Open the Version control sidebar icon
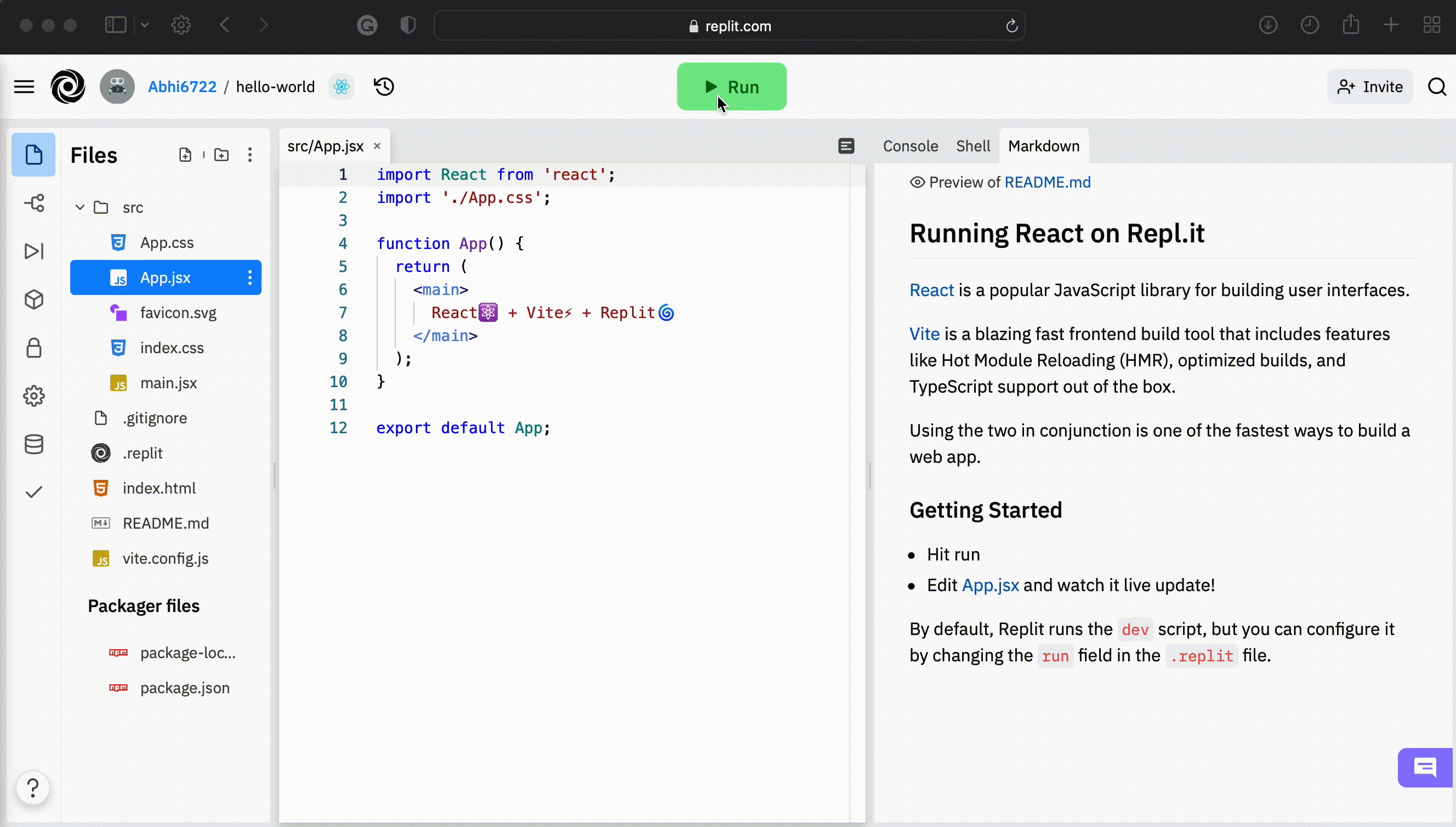The width and height of the screenshot is (1456, 827). click(34, 203)
